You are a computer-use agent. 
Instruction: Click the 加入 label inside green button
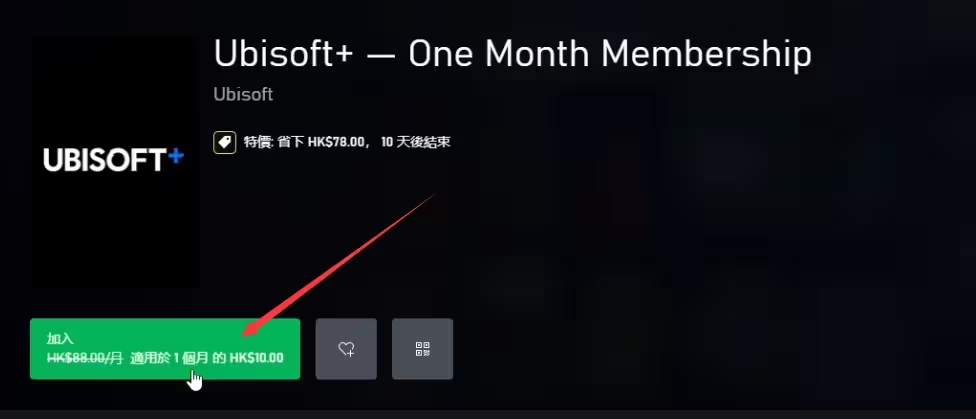pyautogui.click(x=60, y=339)
